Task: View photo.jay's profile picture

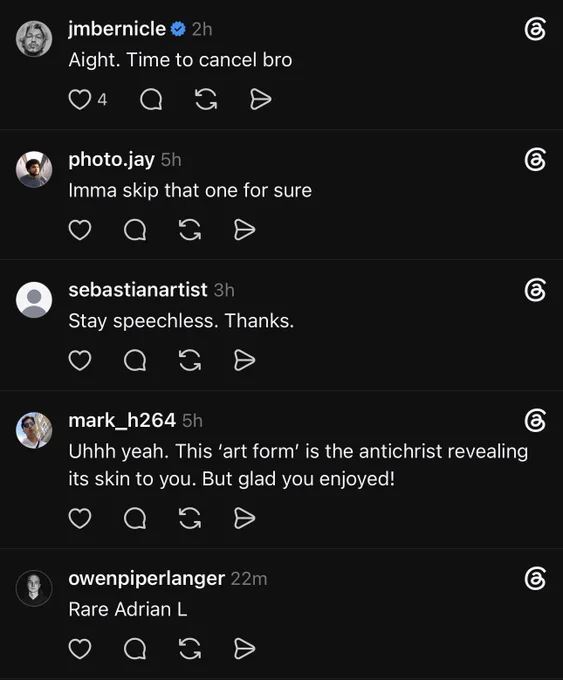Action: [x=34, y=169]
